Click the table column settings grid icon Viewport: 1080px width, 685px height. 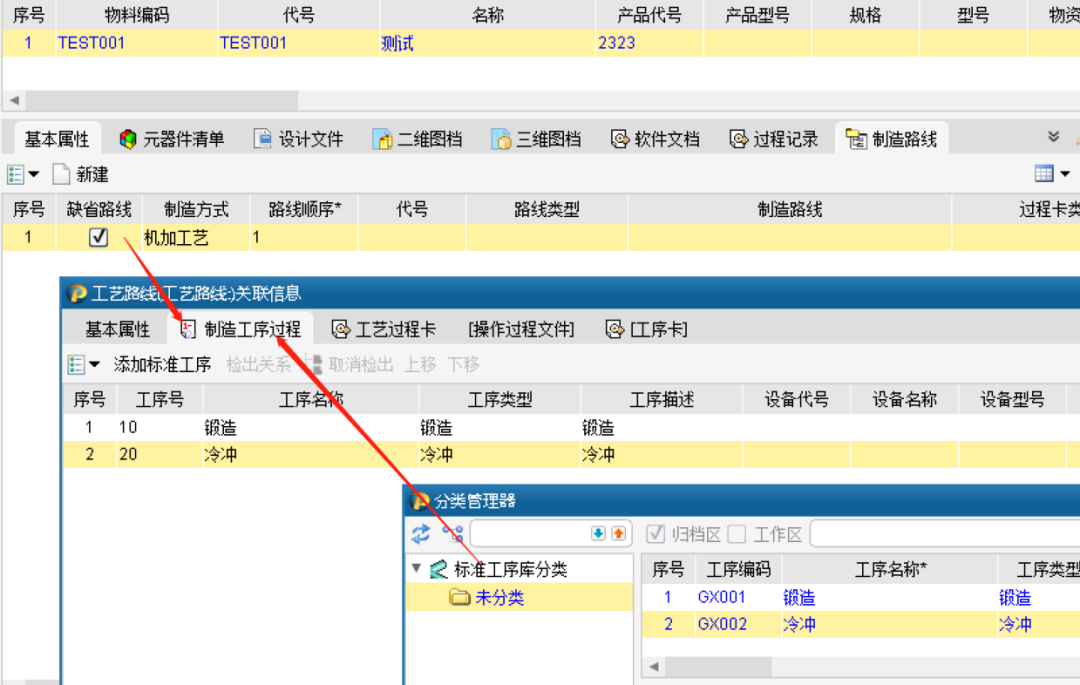pyautogui.click(x=1043, y=173)
